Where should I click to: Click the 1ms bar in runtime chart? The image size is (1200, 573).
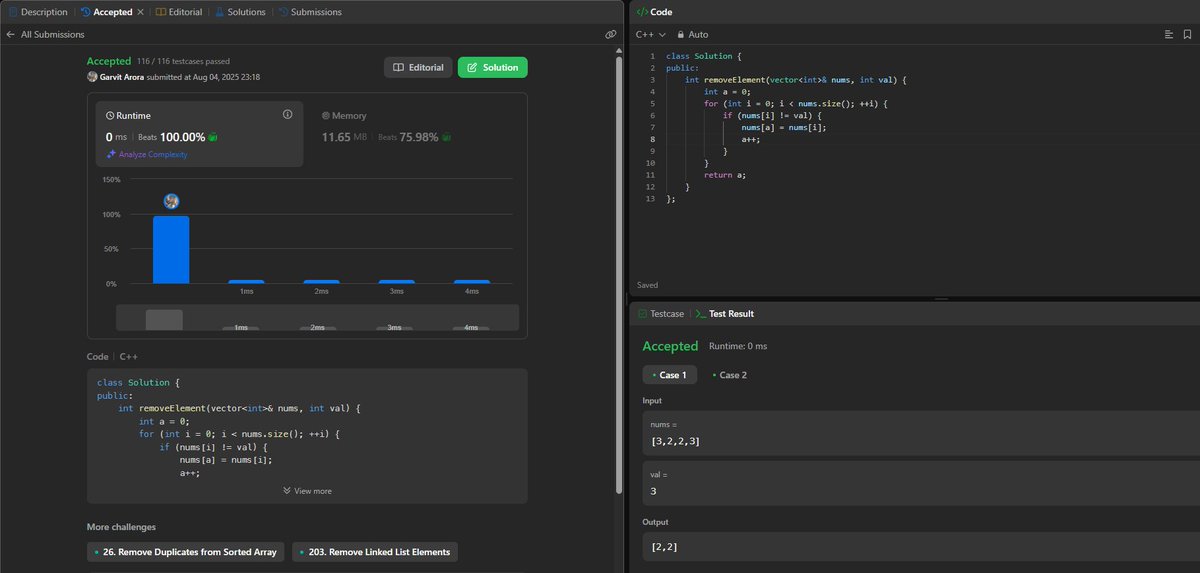pyautogui.click(x=246, y=282)
